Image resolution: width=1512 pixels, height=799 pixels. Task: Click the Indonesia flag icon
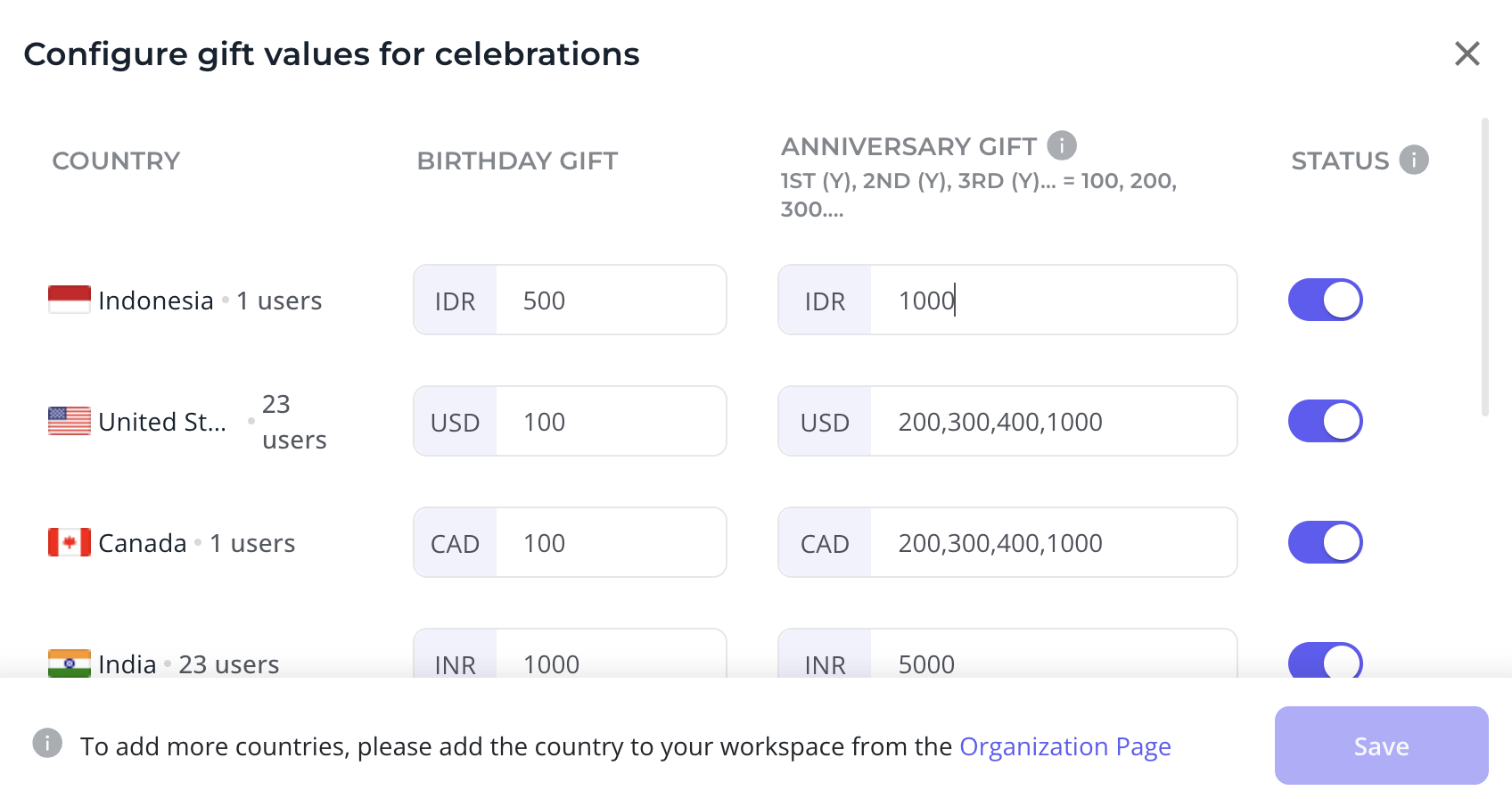click(x=70, y=300)
